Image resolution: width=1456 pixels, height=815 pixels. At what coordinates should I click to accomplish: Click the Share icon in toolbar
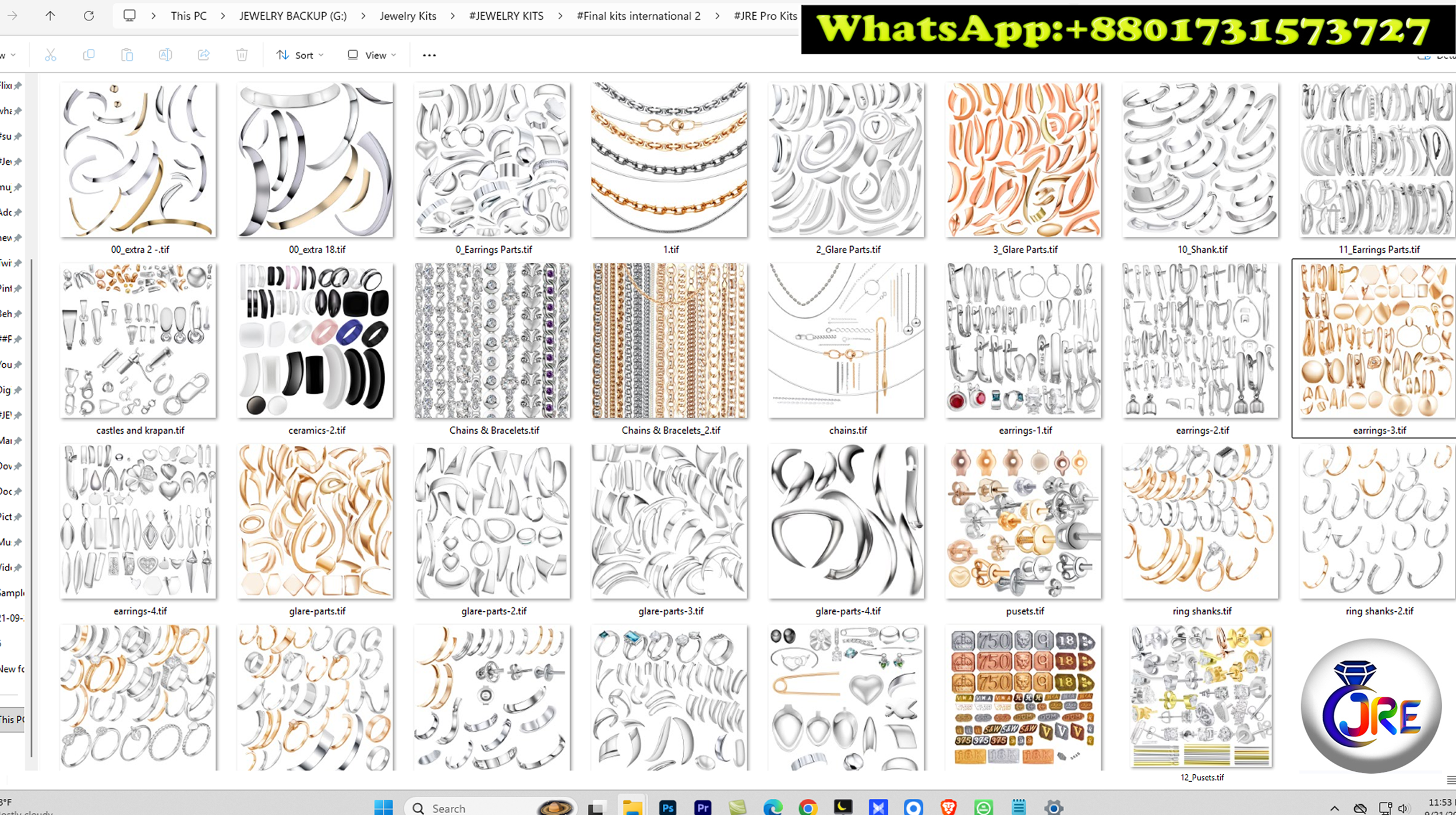click(203, 55)
